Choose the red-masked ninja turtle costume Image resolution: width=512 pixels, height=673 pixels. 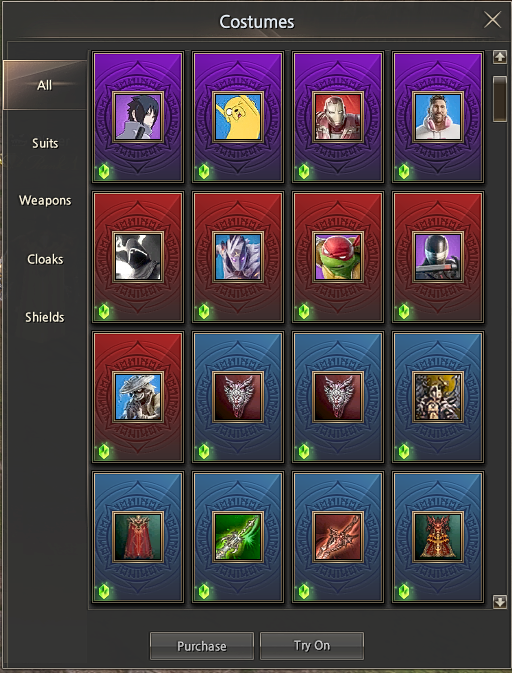338,257
